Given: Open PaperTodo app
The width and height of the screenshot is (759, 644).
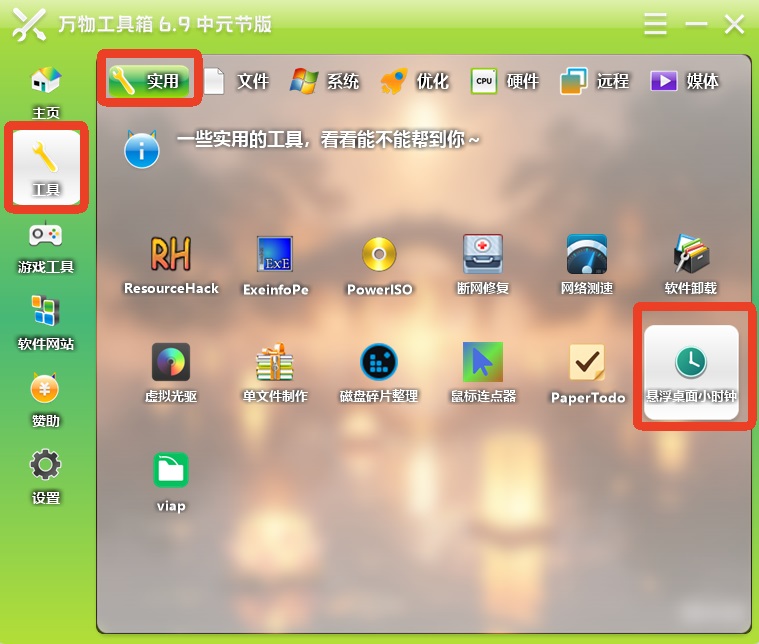Looking at the screenshot, I should [x=588, y=374].
